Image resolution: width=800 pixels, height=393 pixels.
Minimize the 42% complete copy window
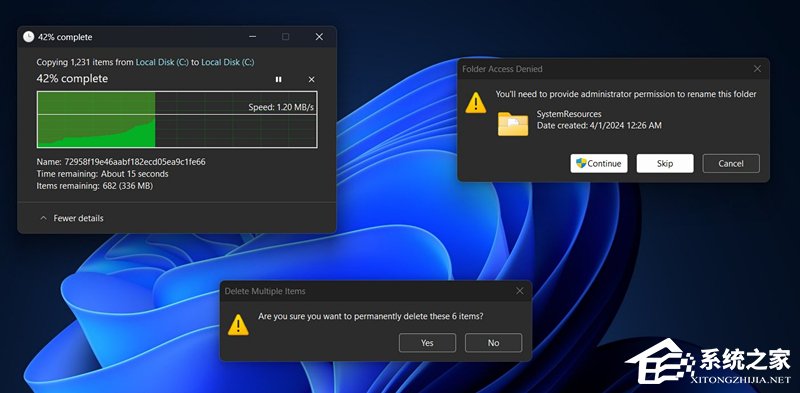pyautogui.click(x=253, y=37)
